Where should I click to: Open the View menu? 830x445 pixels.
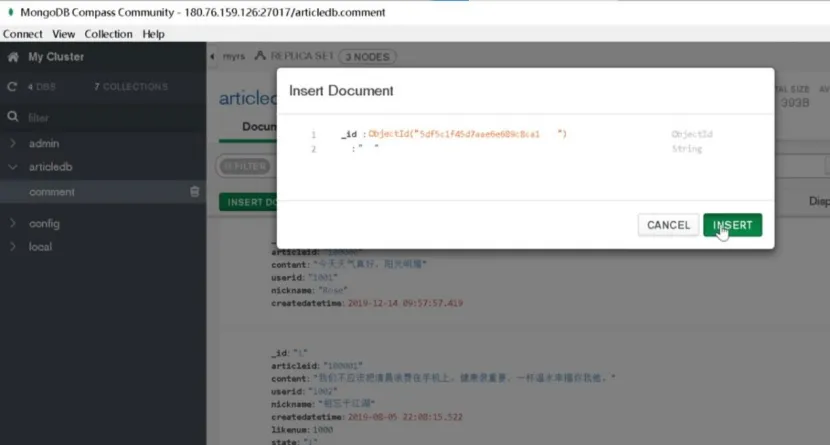pyautogui.click(x=64, y=34)
